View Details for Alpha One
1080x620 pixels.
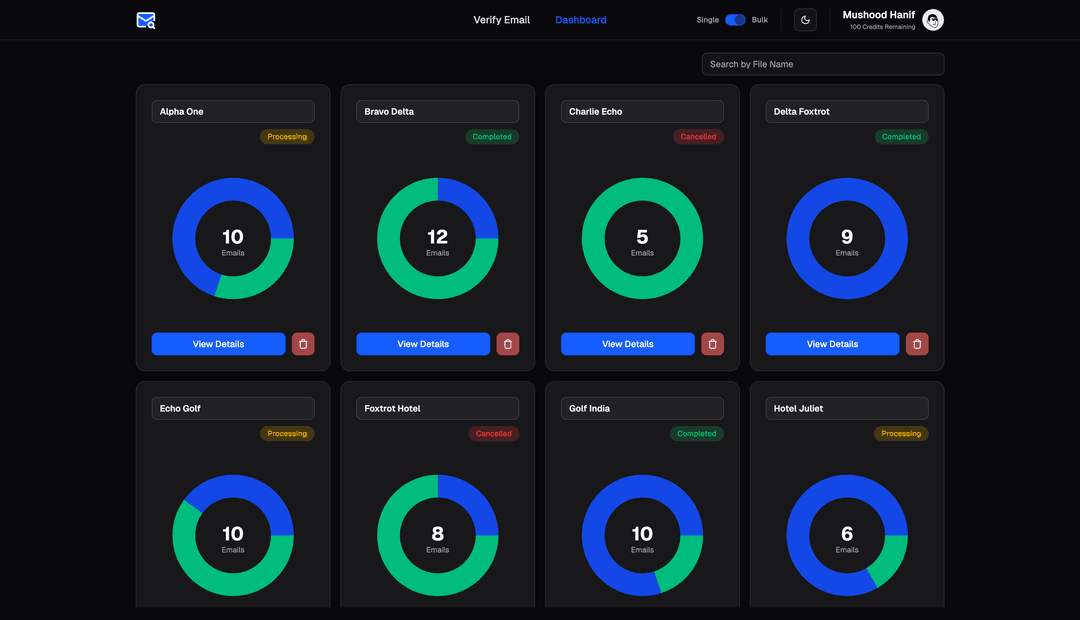(x=218, y=344)
